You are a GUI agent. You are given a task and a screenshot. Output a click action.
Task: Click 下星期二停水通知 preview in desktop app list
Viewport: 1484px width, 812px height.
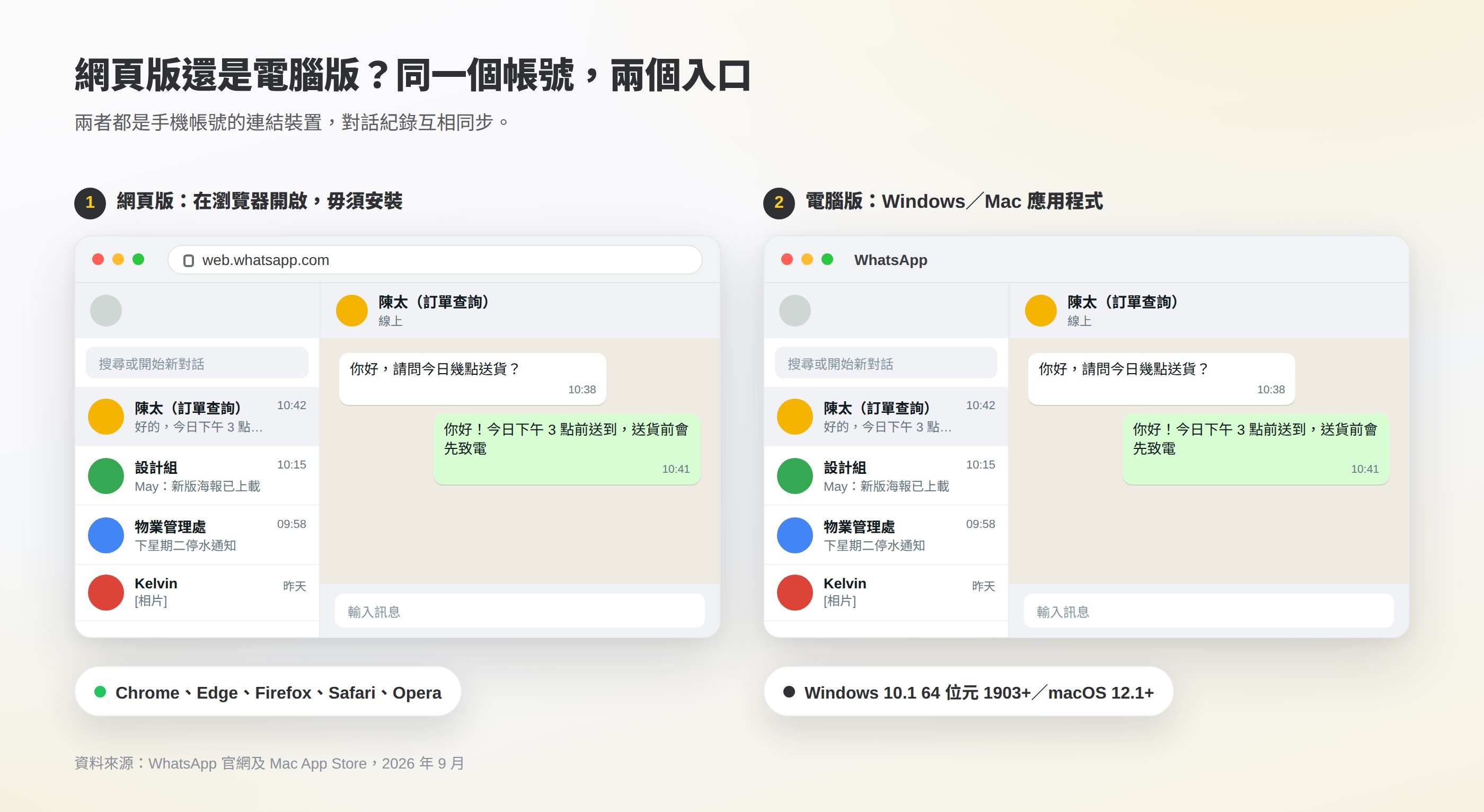874,546
